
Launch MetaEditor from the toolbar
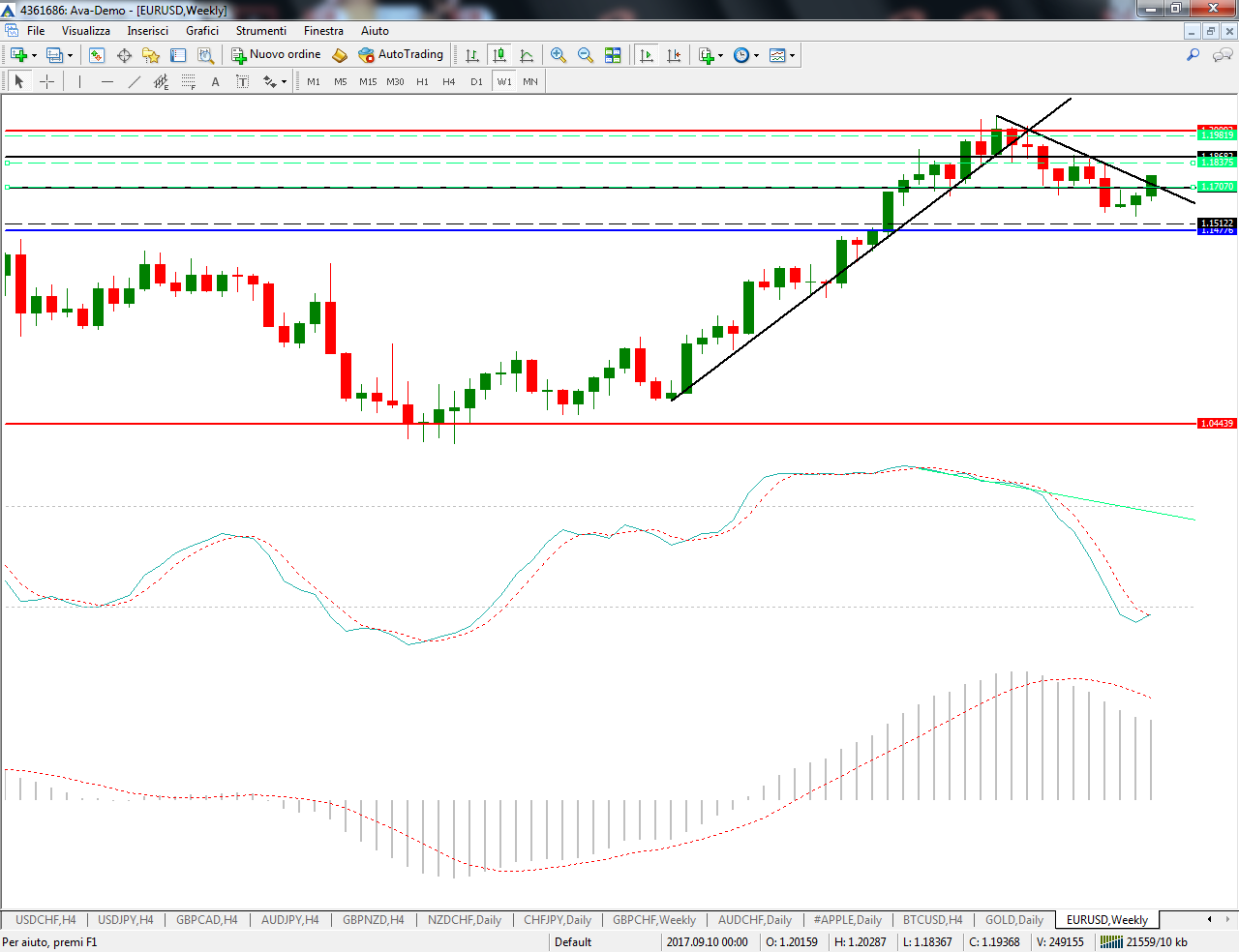pos(340,55)
